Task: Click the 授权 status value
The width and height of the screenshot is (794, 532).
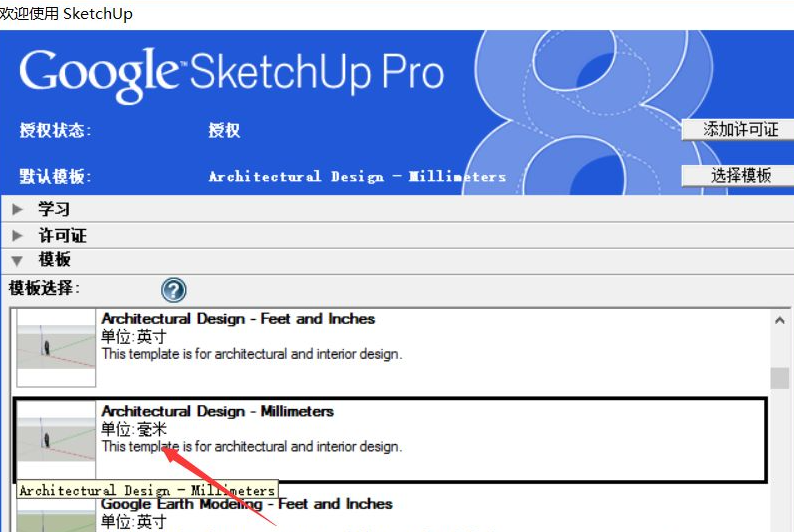Action: [x=224, y=131]
